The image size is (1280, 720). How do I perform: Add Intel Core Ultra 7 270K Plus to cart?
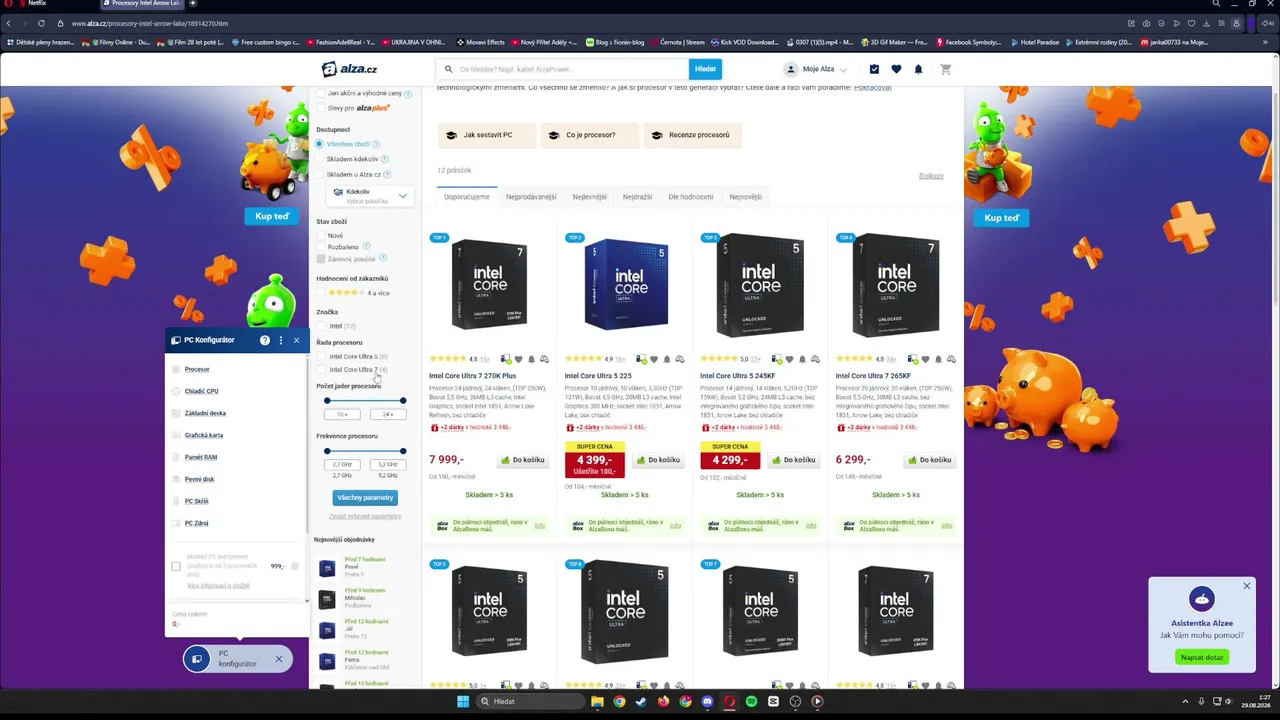point(522,460)
